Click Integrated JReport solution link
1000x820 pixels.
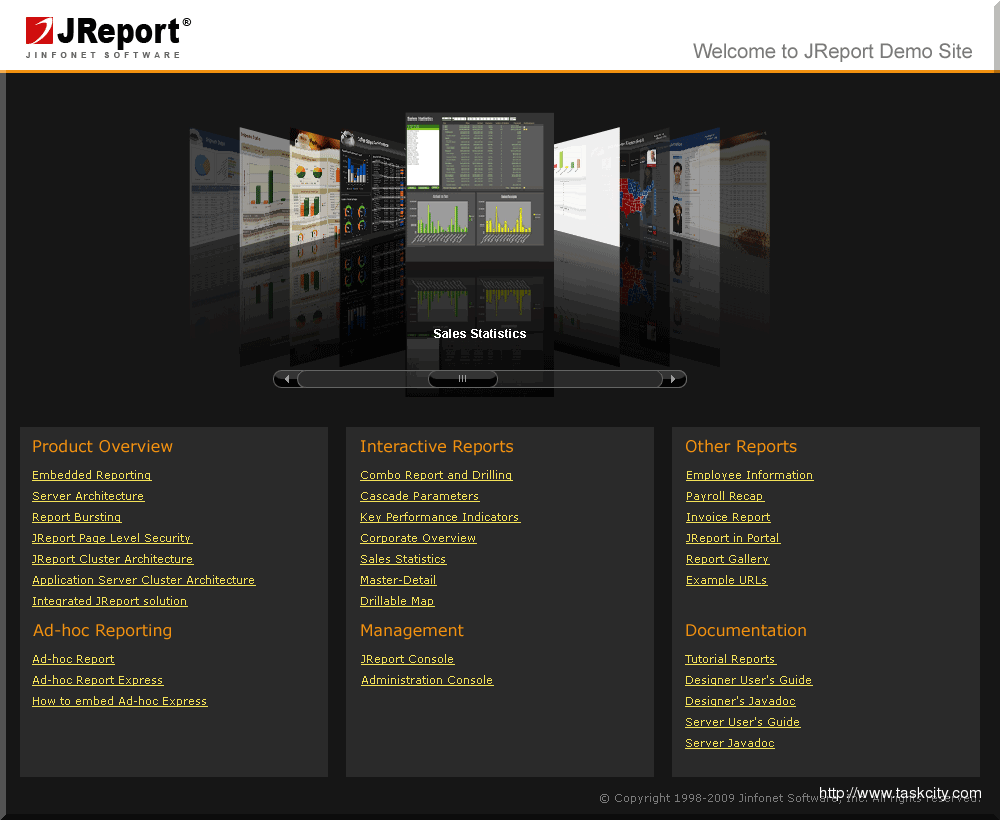click(x=110, y=601)
